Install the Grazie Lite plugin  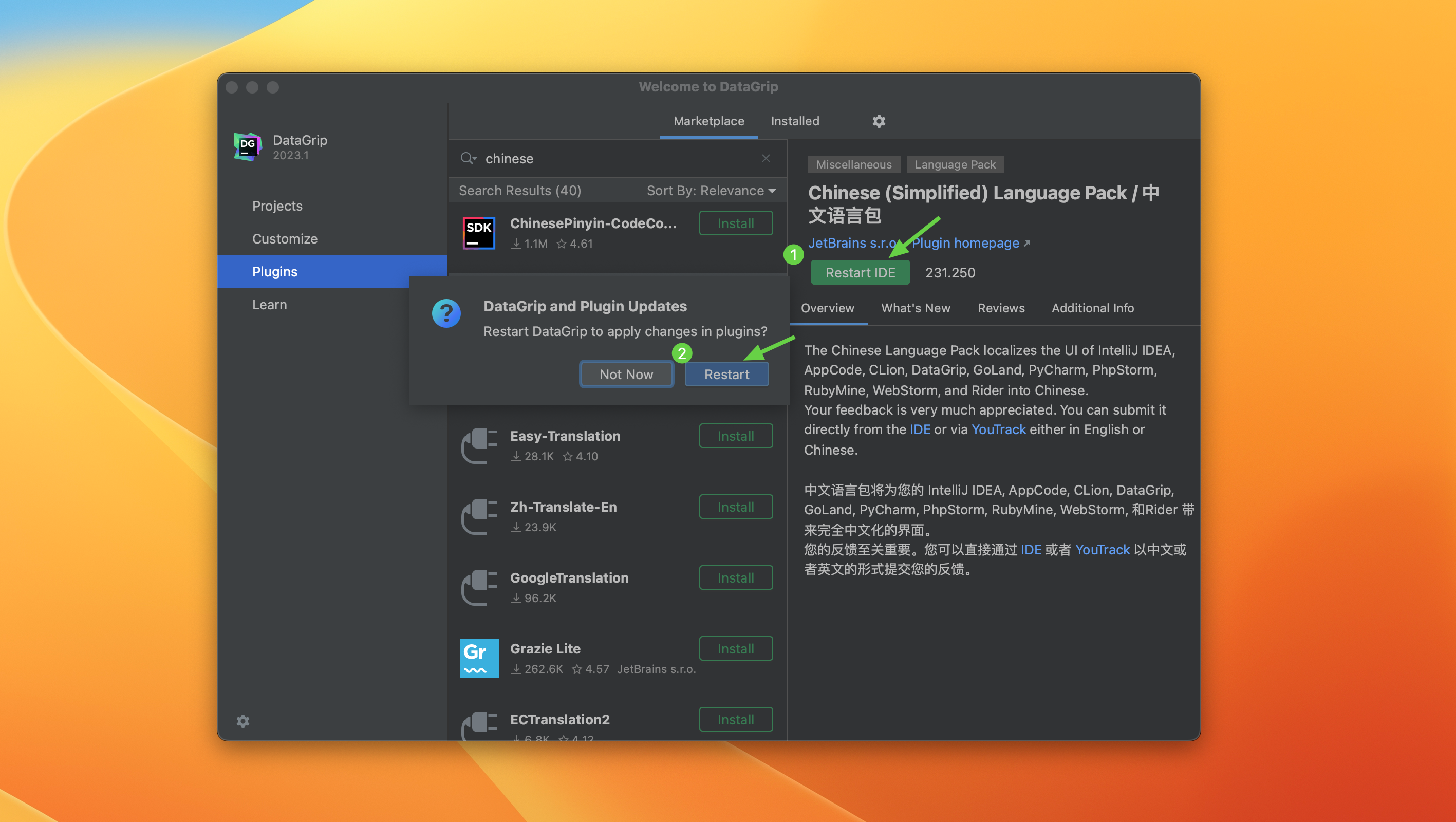tap(736, 648)
